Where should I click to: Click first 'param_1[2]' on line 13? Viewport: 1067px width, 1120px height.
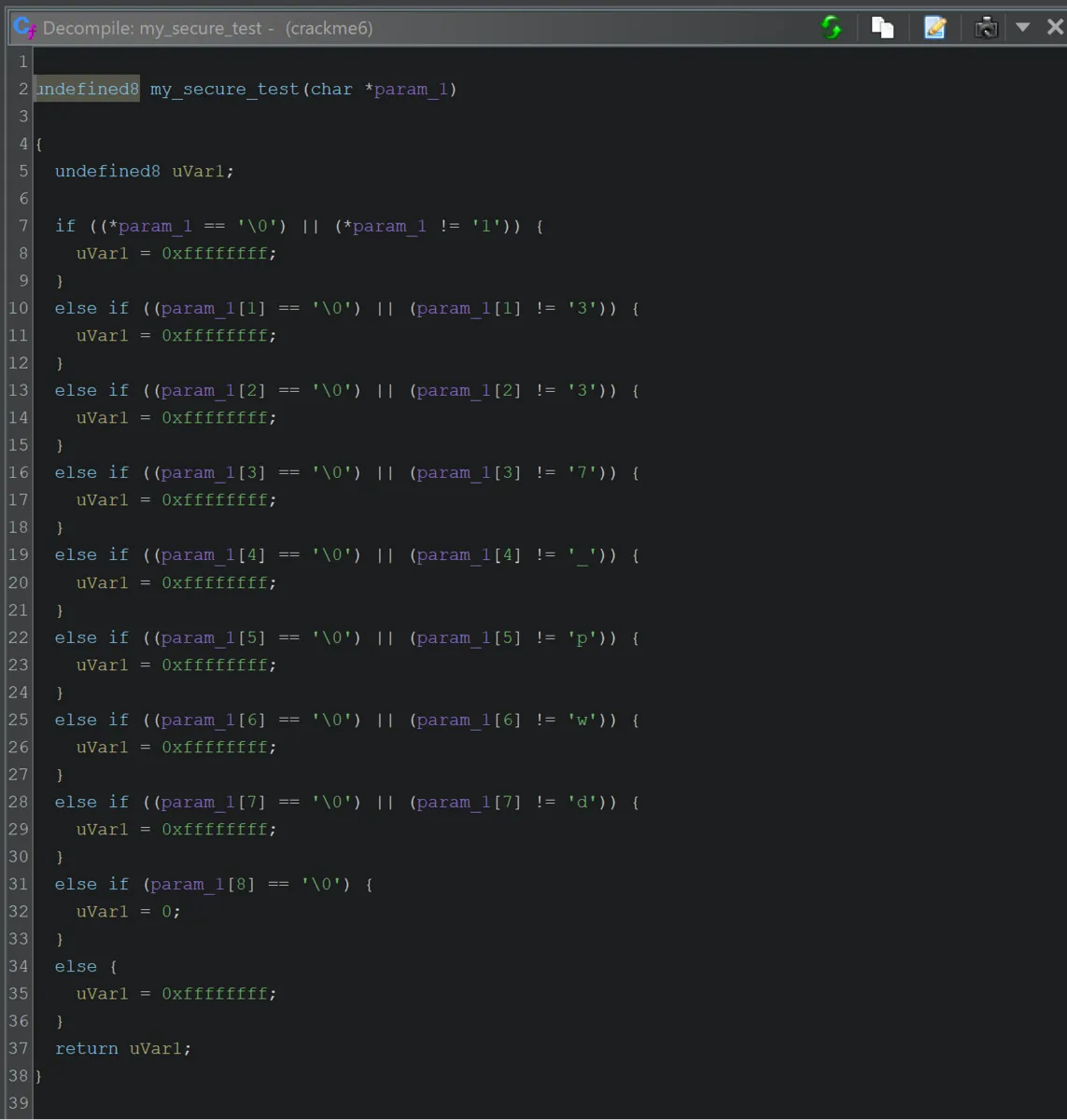pos(214,390)
